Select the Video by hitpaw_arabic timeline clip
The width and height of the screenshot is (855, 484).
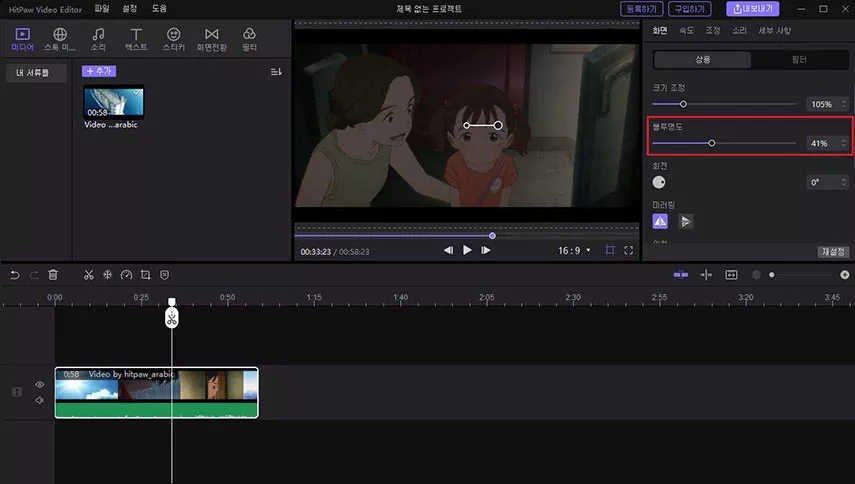156,392
